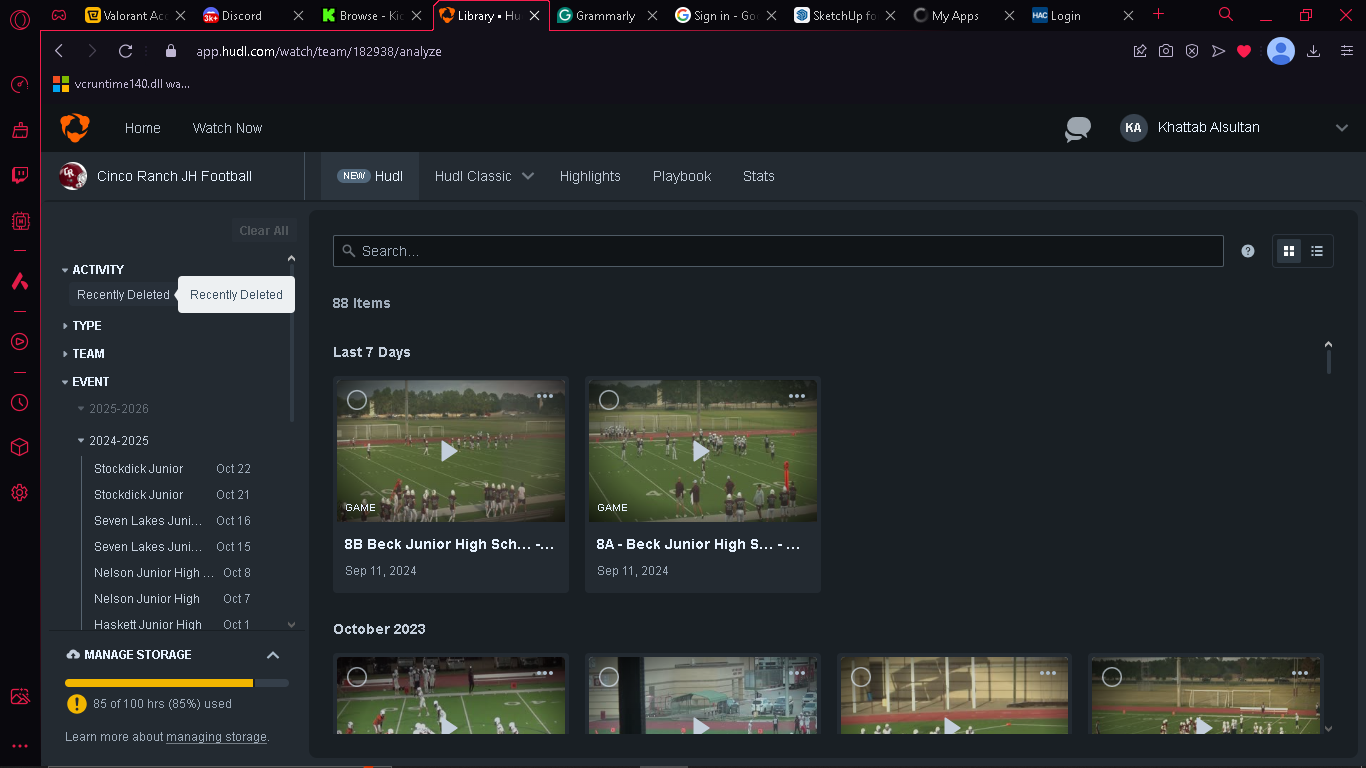The image size is (1366, 768).
Task: Open the Playbook tab
Action: (x=682, y=176)
